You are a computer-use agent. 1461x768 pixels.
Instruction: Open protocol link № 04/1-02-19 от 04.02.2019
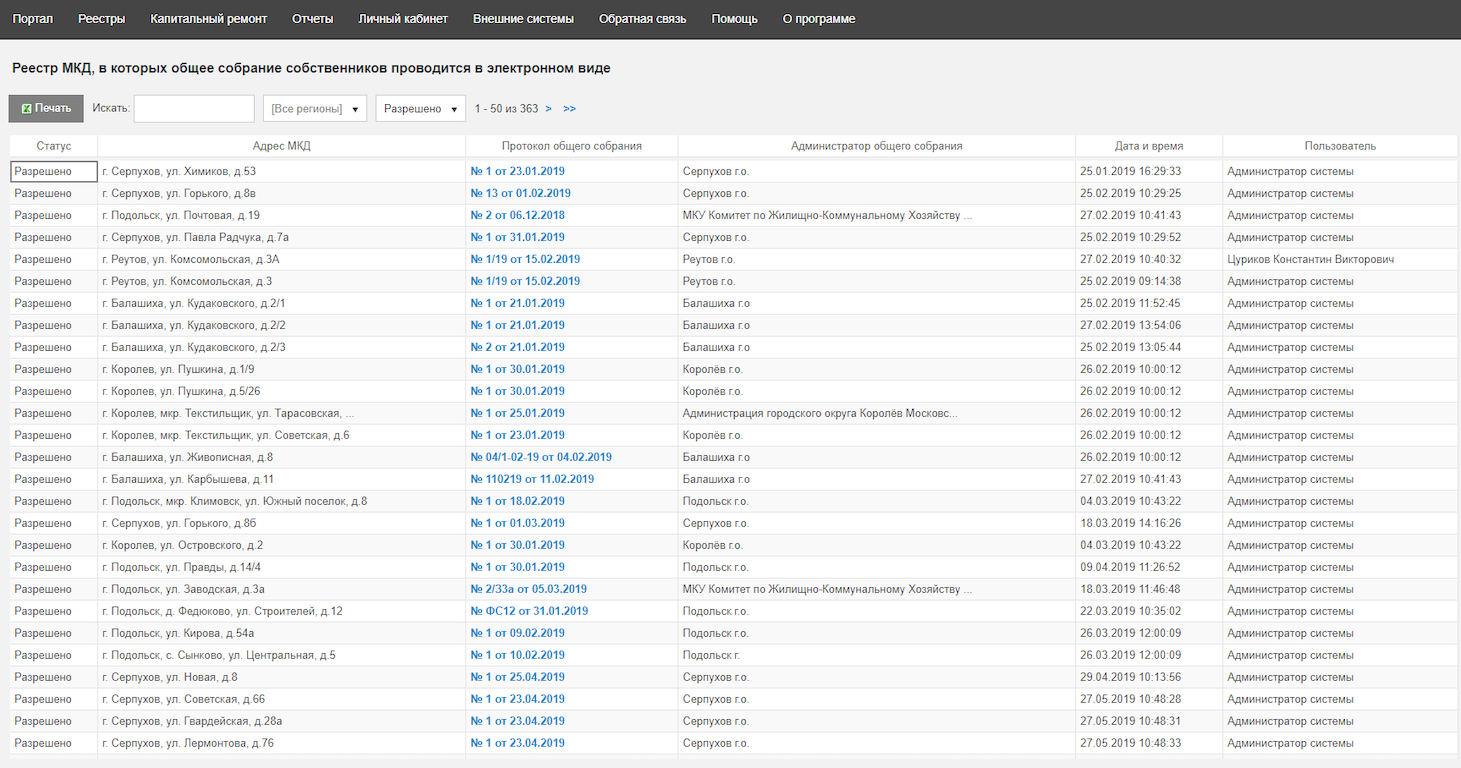point(541,458)
